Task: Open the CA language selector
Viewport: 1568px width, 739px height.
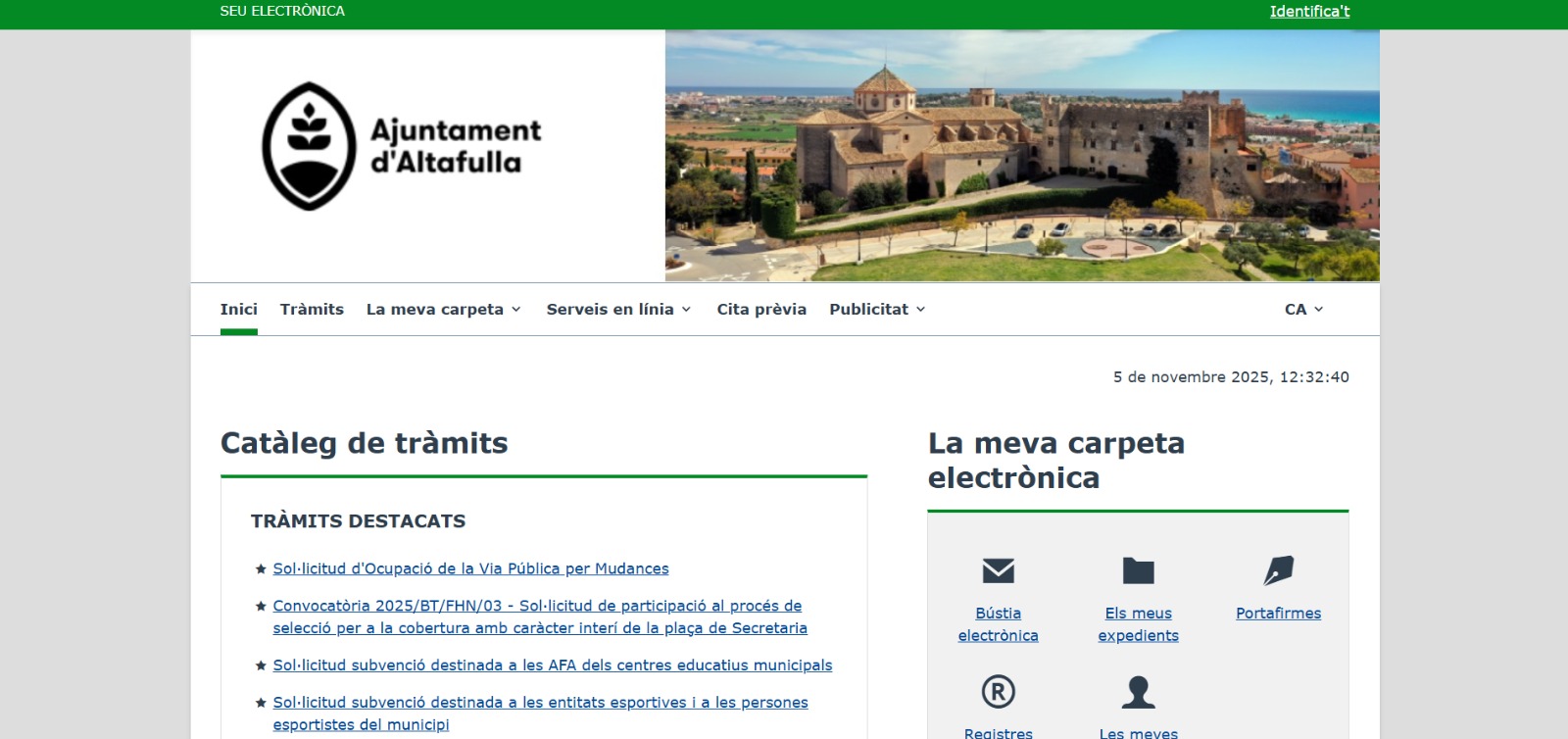Action: [x=1303, y=310]
